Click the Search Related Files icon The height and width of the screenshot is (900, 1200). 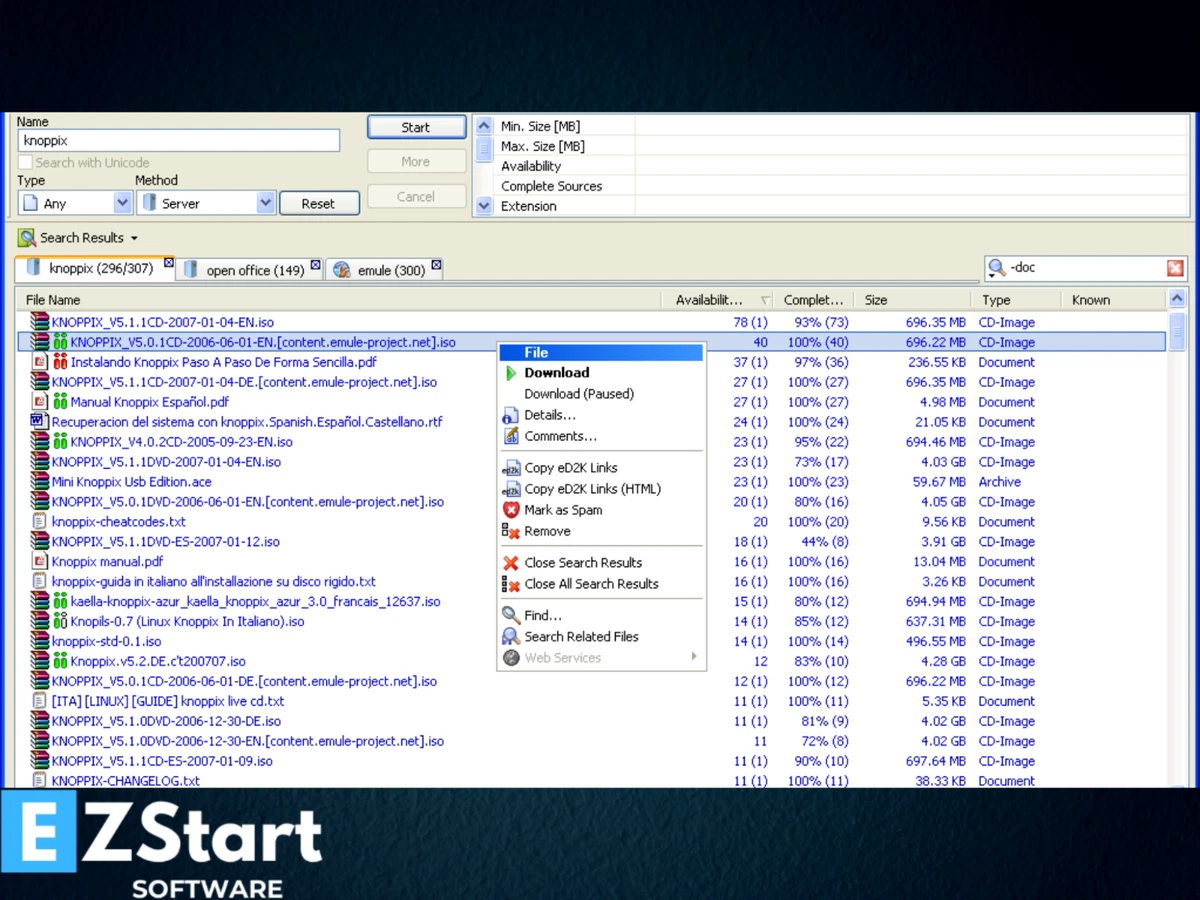point(511,637)
